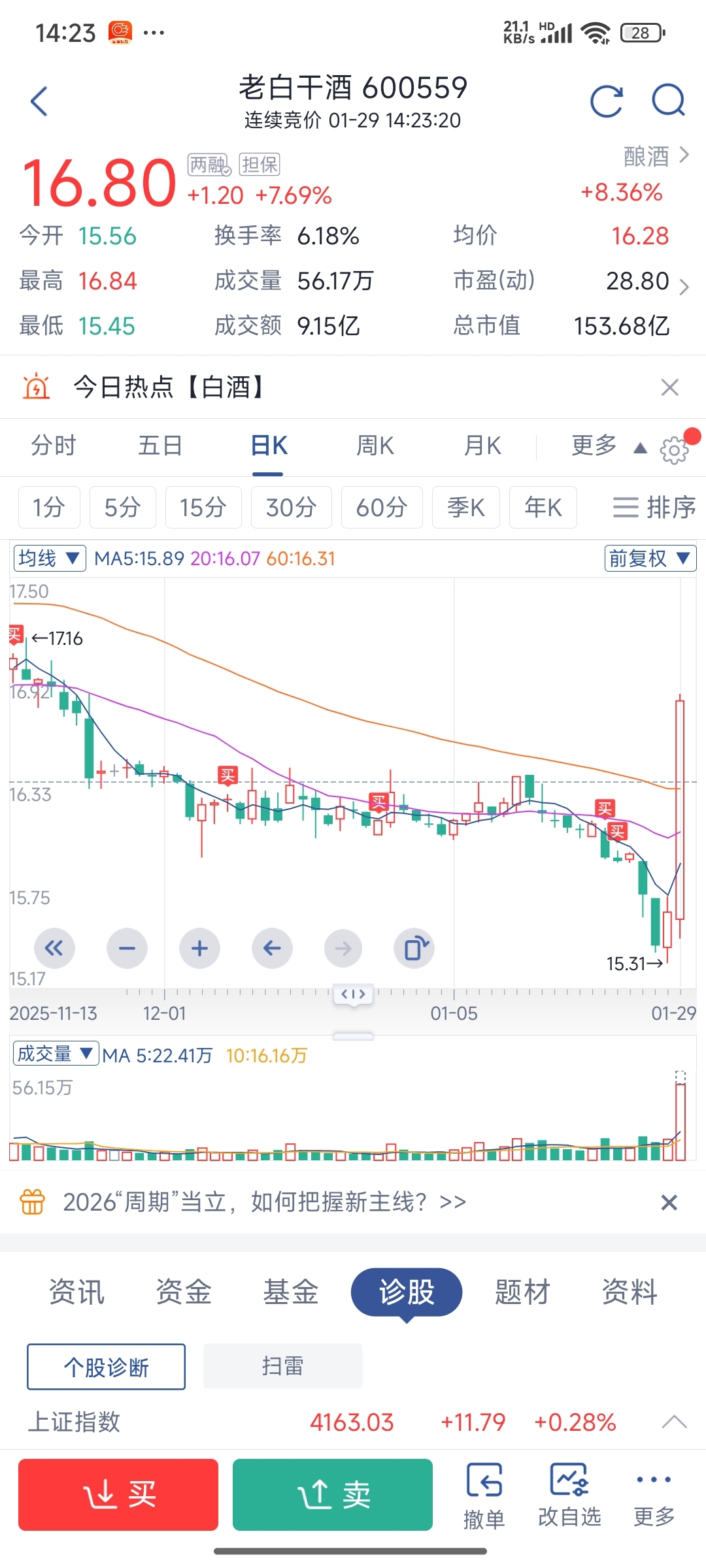Expand the 成交量 indicator dropdown
Screen dimensions: 706x1568
[56, 1054]
